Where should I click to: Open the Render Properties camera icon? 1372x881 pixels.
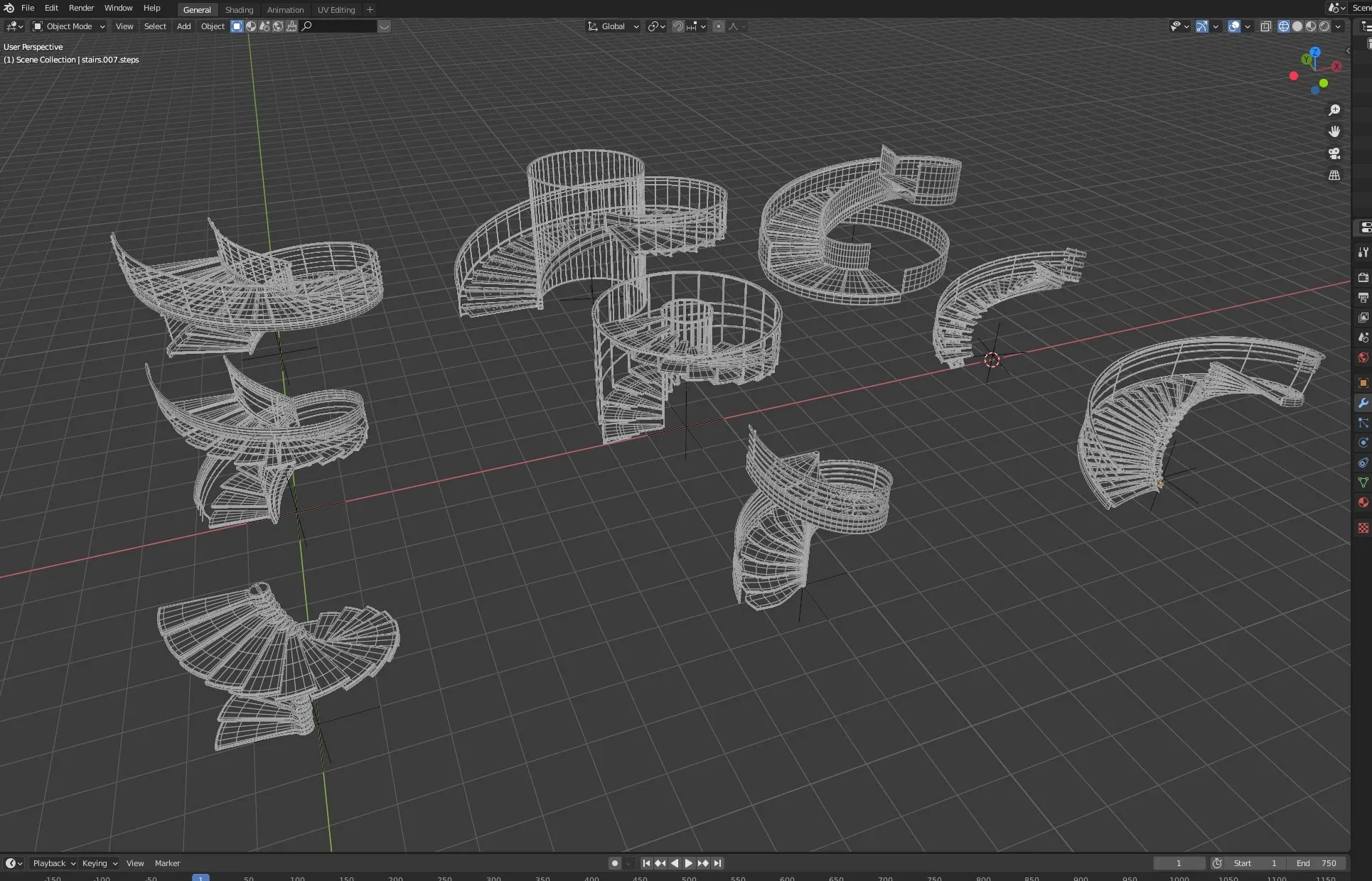(1363, 277)
